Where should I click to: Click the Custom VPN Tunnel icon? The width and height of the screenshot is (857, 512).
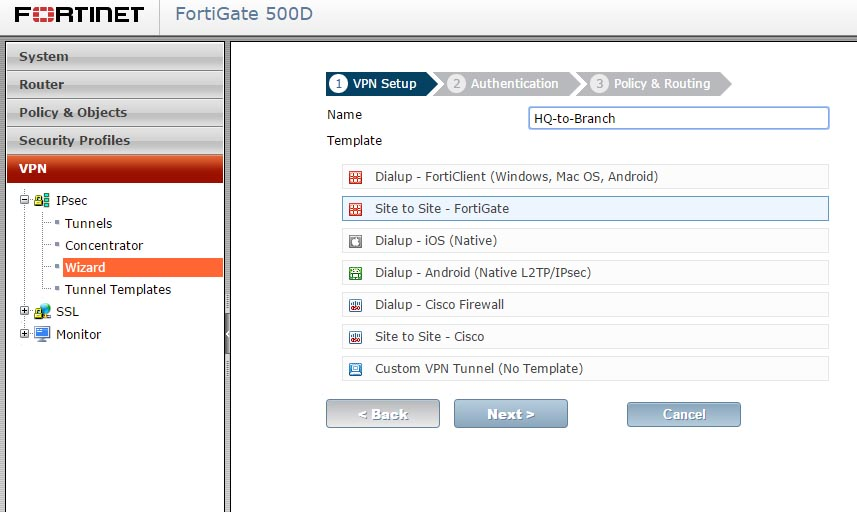[x=356, y=369]
